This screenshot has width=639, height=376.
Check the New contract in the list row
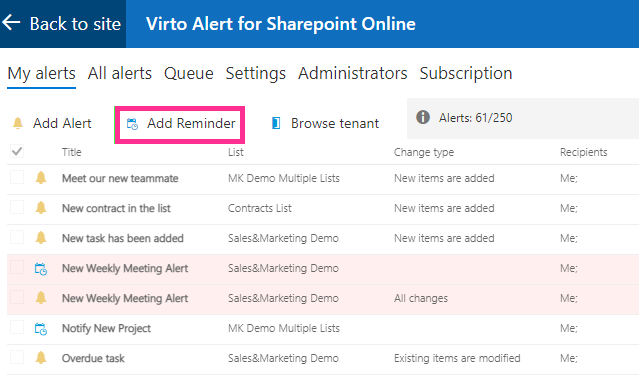pos(17,207)
